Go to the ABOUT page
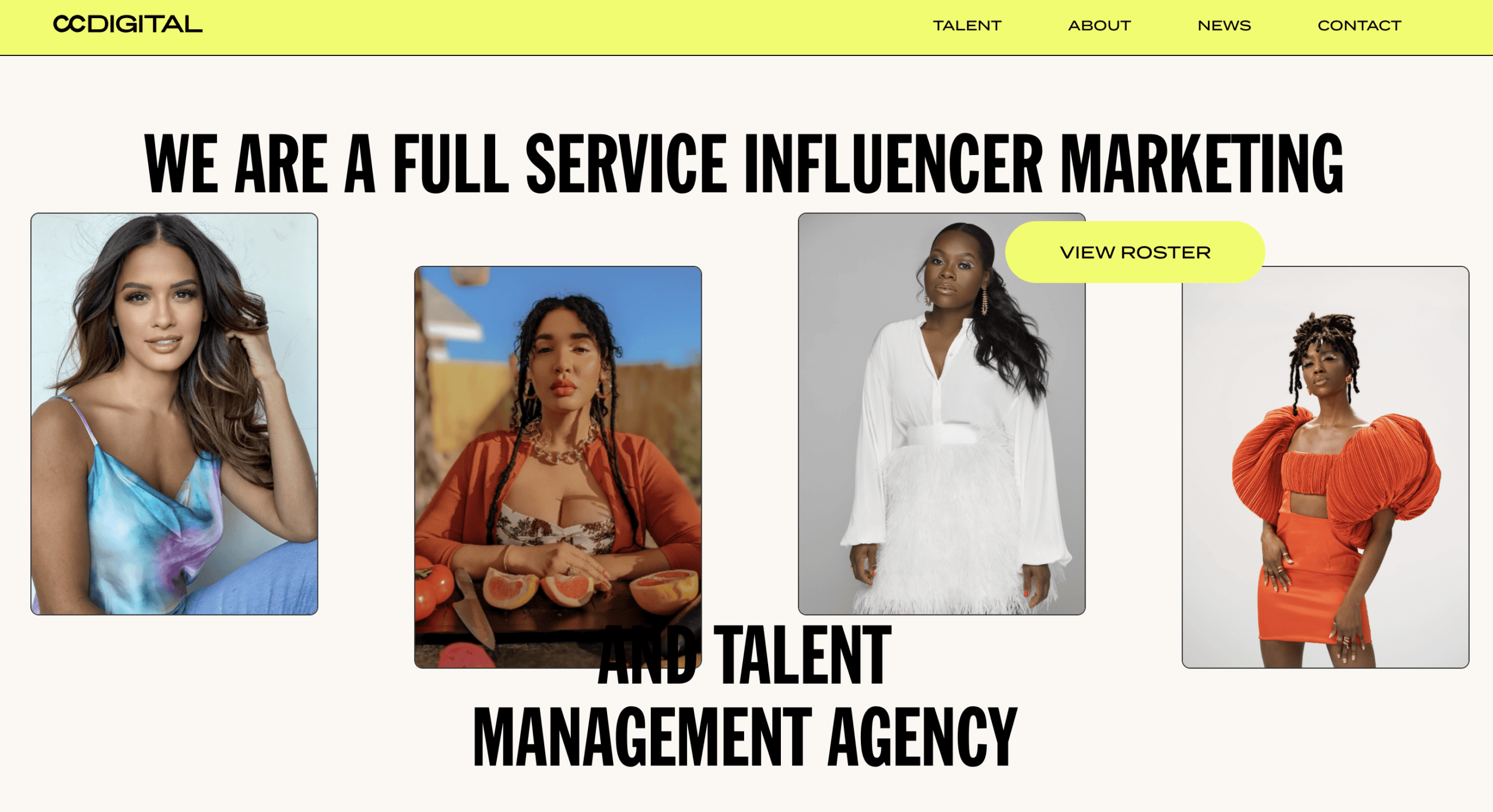This screenshot has width=1493, height=812. (1099, 26)
